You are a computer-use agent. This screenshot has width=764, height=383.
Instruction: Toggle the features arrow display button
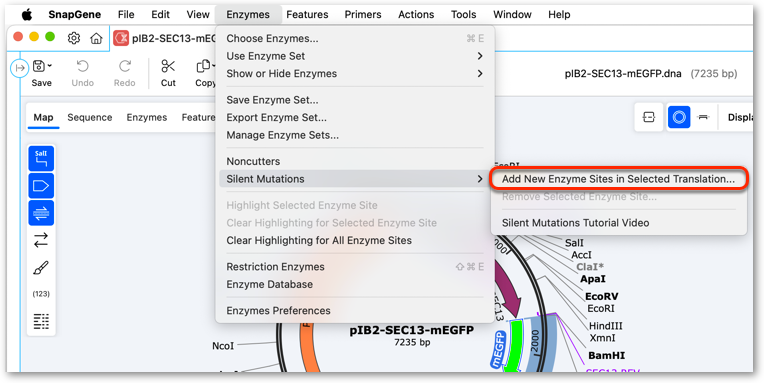[x=41, y=186]
